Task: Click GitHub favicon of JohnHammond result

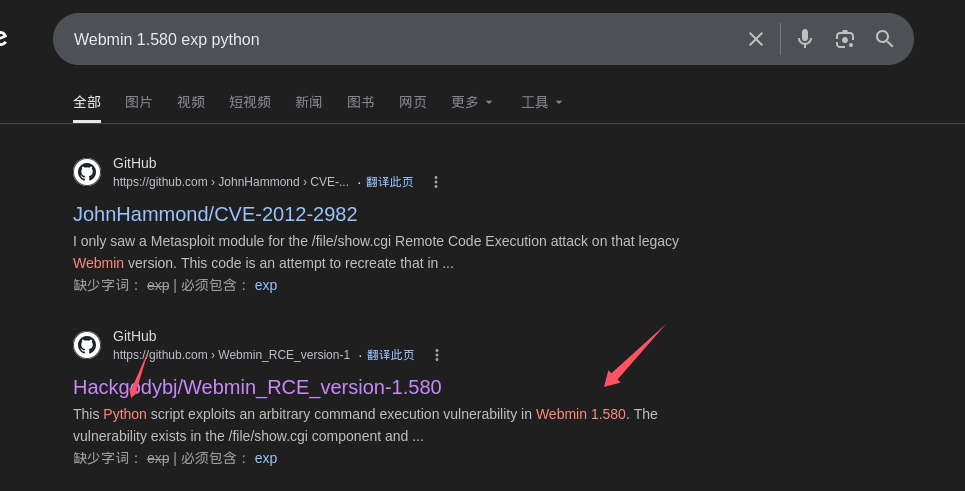Action: pyautogui.click(x=87, y=172)
